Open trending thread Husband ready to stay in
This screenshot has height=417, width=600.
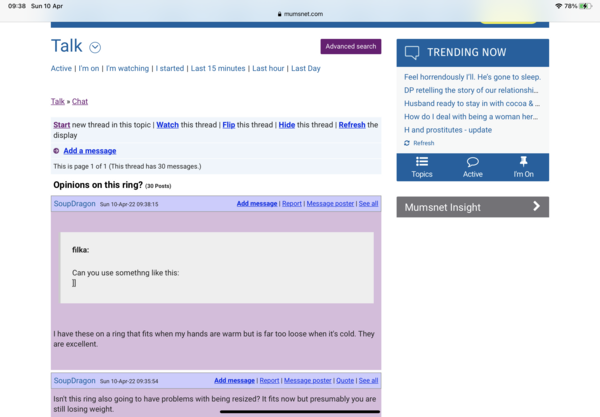point(472,103)
